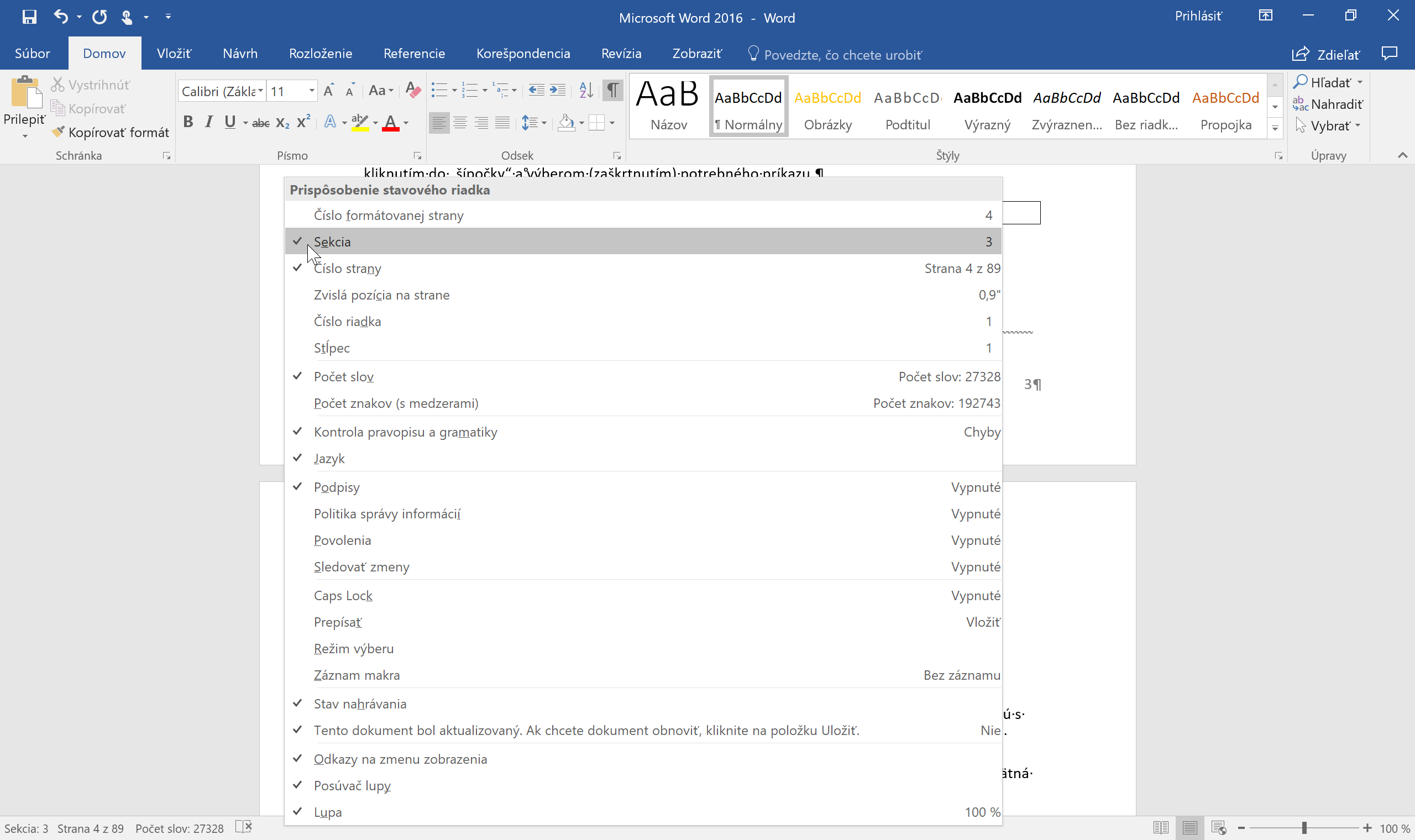
Task: Switch to the Vložiť tab
Action: coord(174,54)
